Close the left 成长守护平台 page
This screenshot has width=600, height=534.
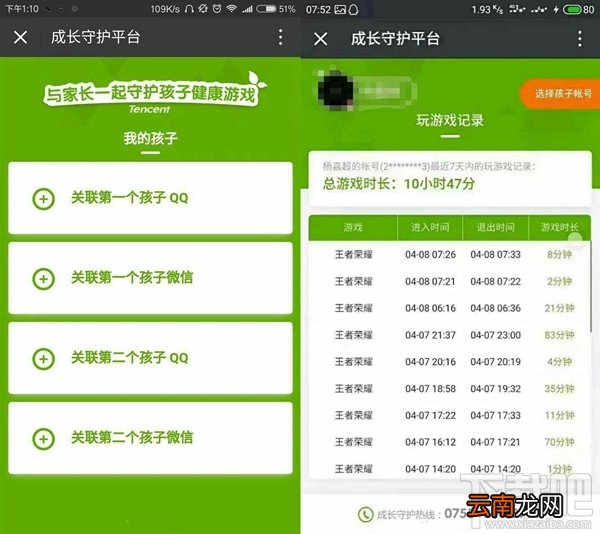coord(20,37)
